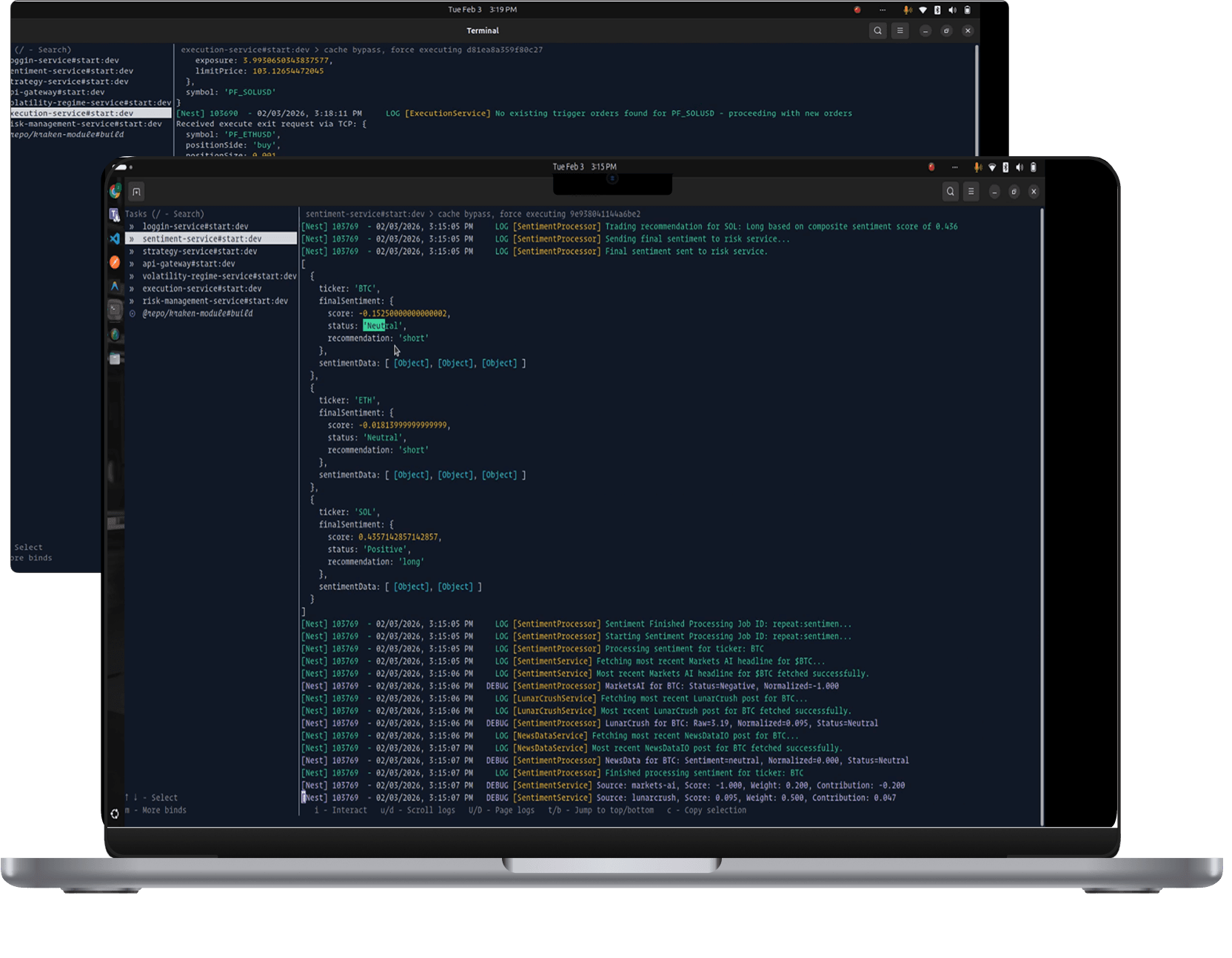
Task: Click BTC score value -0.15250000000000002
Action: pyautogui.click(x=404, y=314)
